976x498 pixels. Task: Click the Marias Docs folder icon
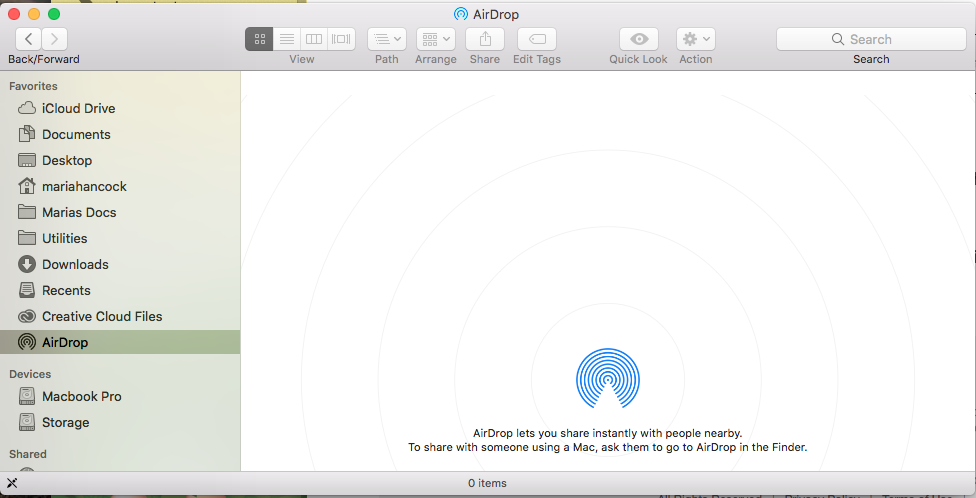pos(27,212)
